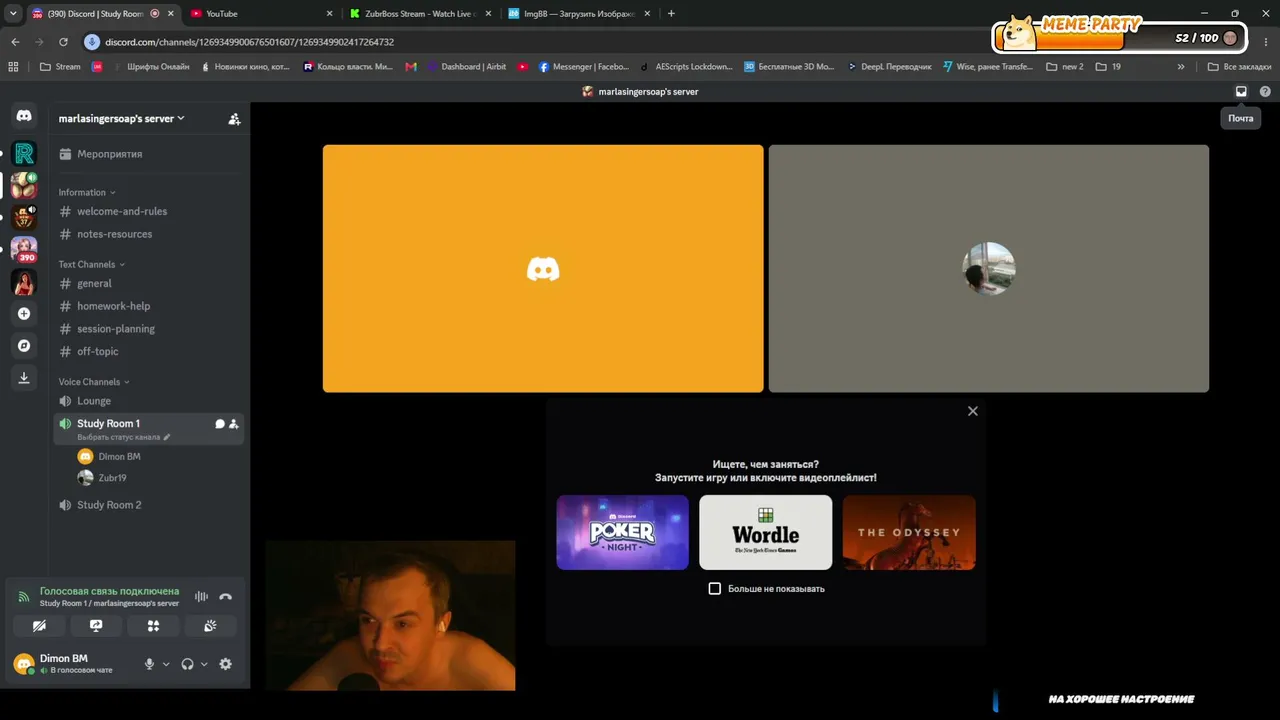Expand marlasingersoap's server dropdown menu
The width and height of the screenshot is (1280, 720).
pos(121,118)
